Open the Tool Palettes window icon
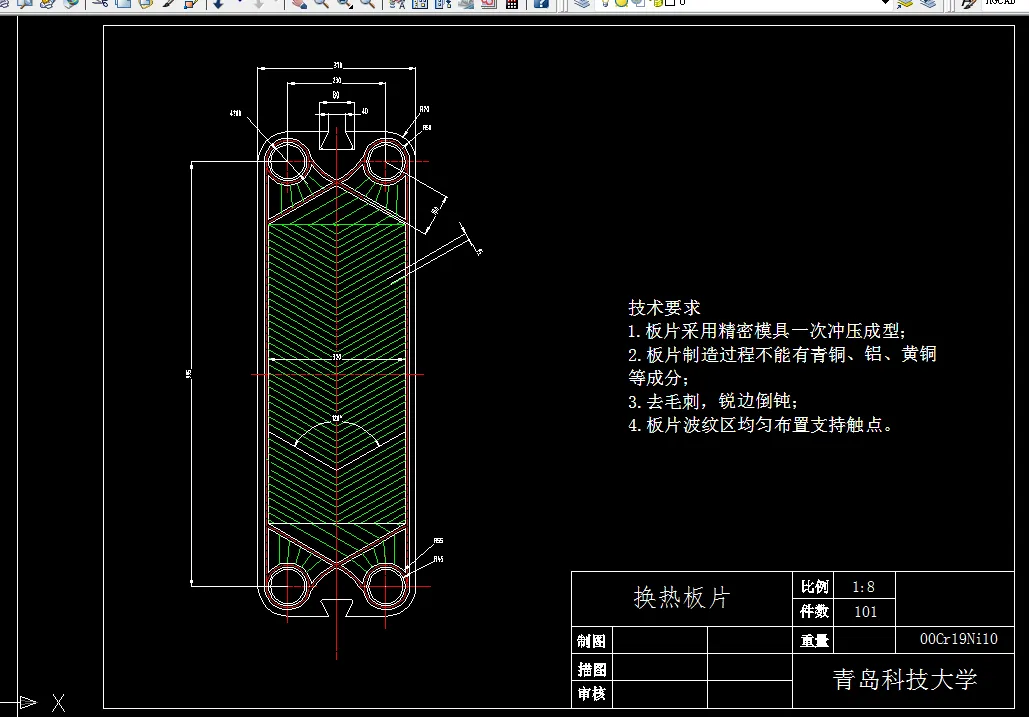This screenshot has height=717, width=1029. pyautogui.click(x=443, y=3)
